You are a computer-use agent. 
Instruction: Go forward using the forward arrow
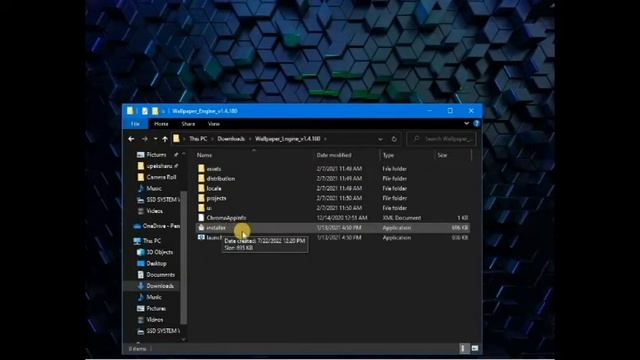pyautogui.click(x=144, y=139)
